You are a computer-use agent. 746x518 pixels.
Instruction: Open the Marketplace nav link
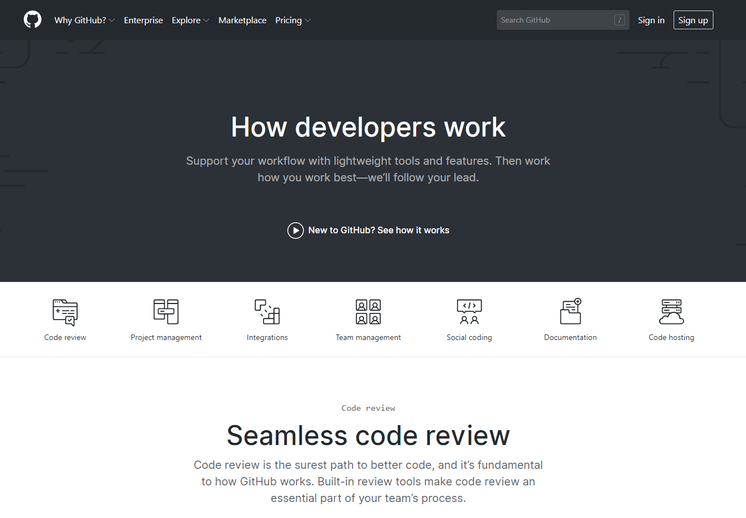click(242, 20)
